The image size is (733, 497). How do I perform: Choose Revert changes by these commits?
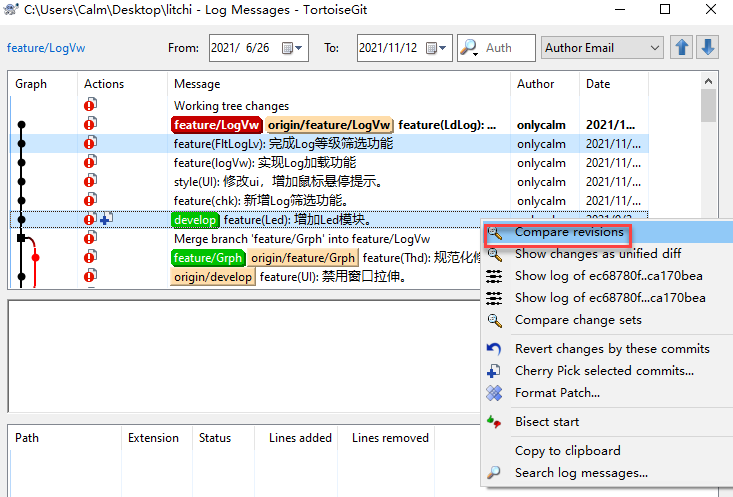[607, 349]
